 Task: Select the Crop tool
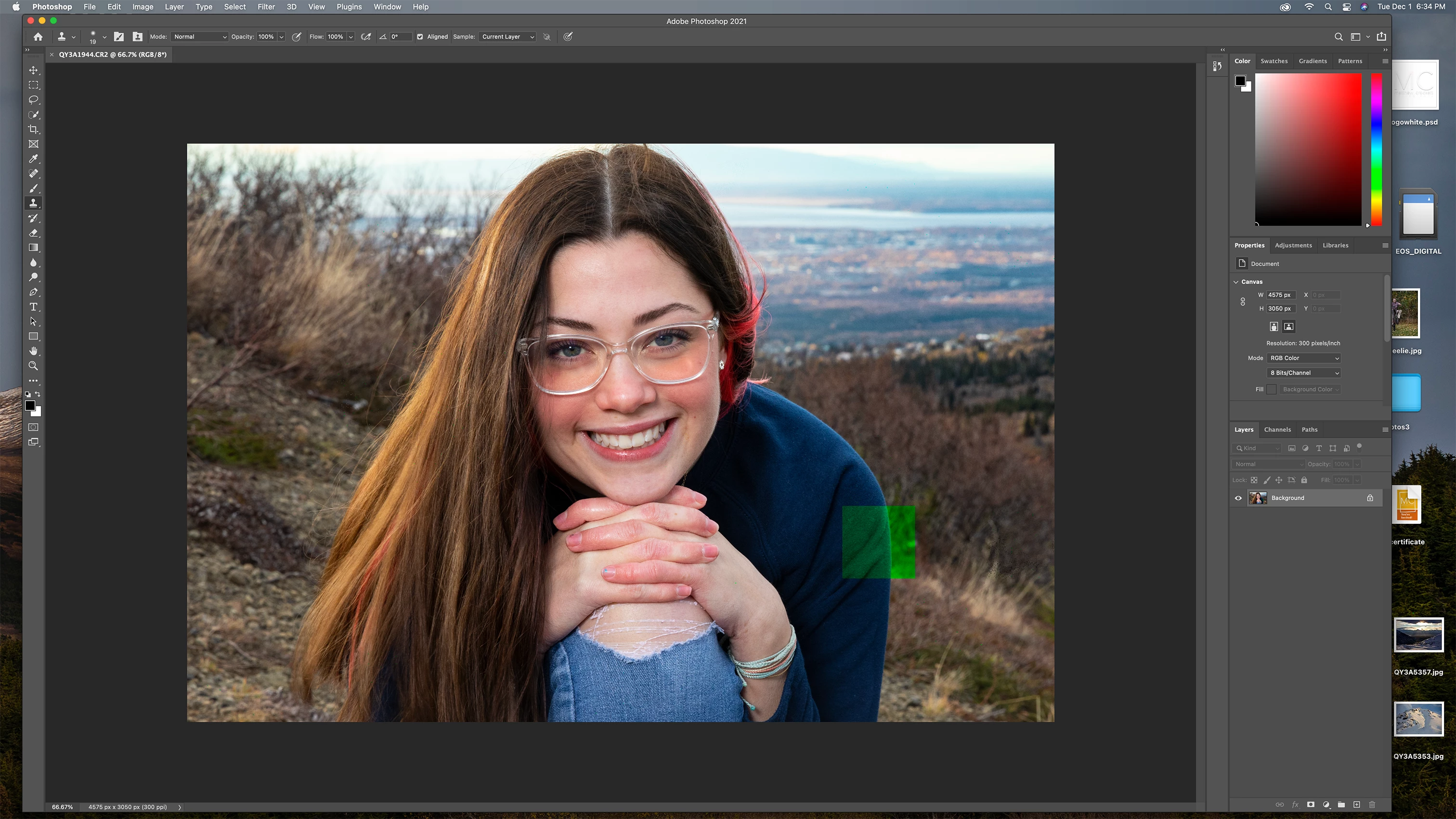[x=33, y=130]
